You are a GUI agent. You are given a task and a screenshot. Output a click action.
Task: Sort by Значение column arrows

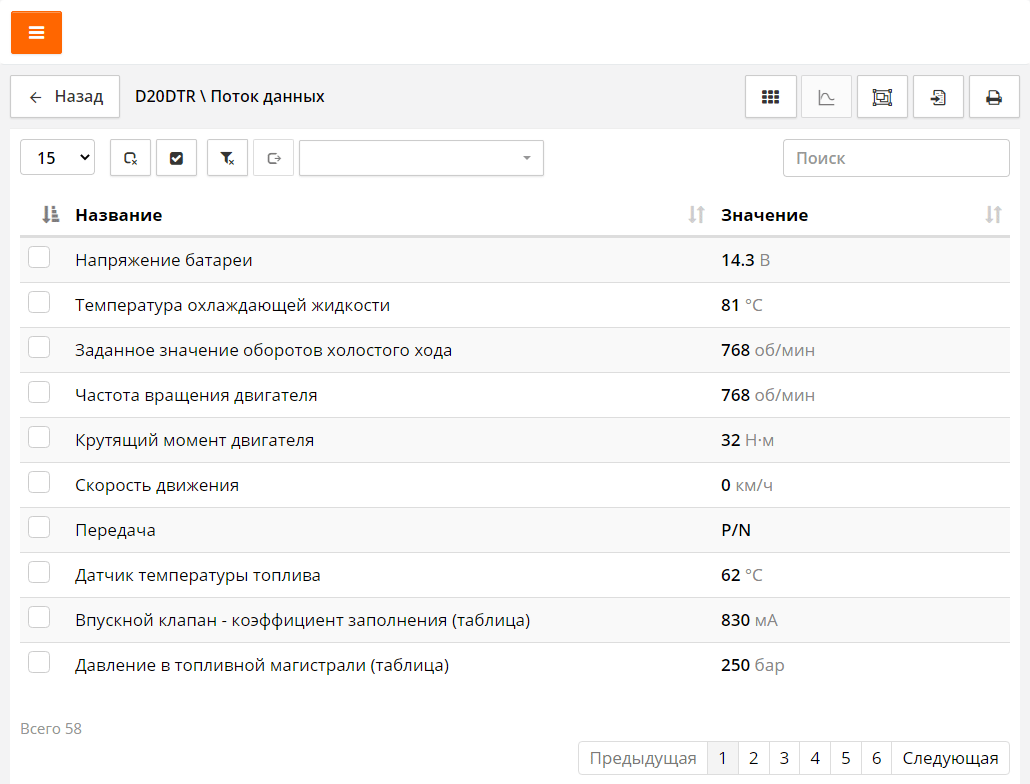pyautogui.click(x=992, y=215)
